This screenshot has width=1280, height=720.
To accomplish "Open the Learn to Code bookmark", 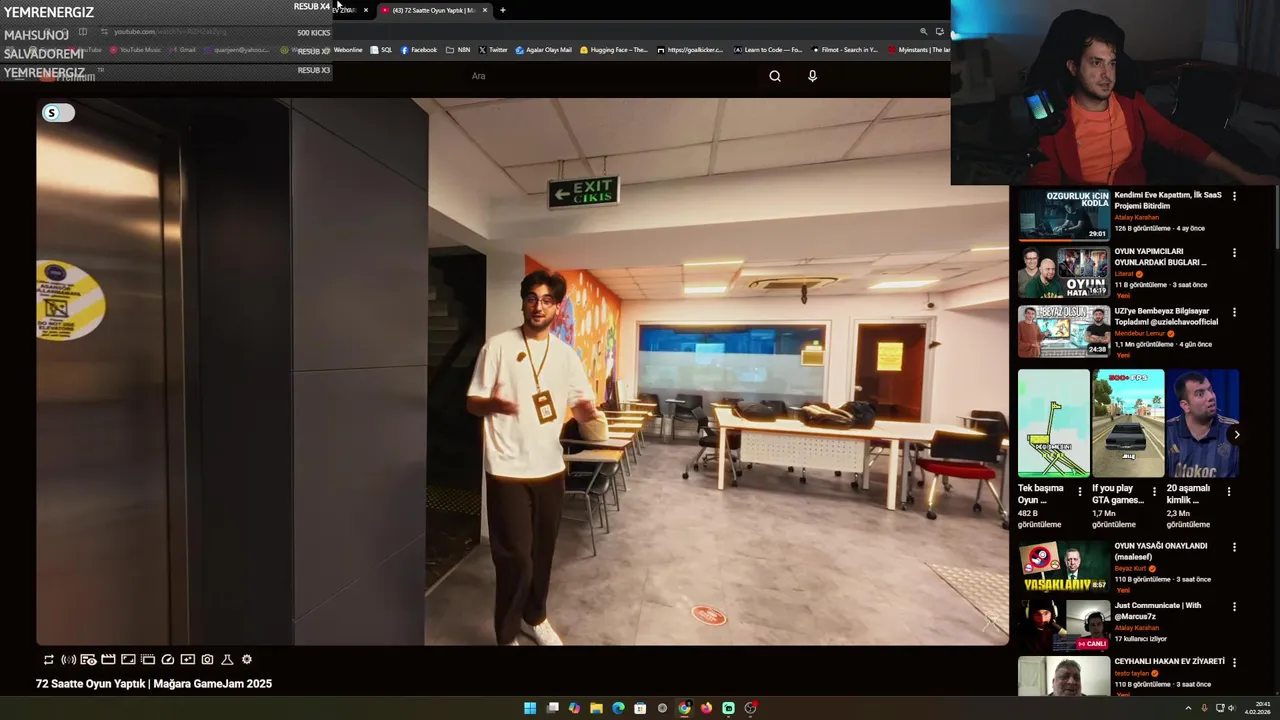I will pyautogui.click(x=768, y=50).
